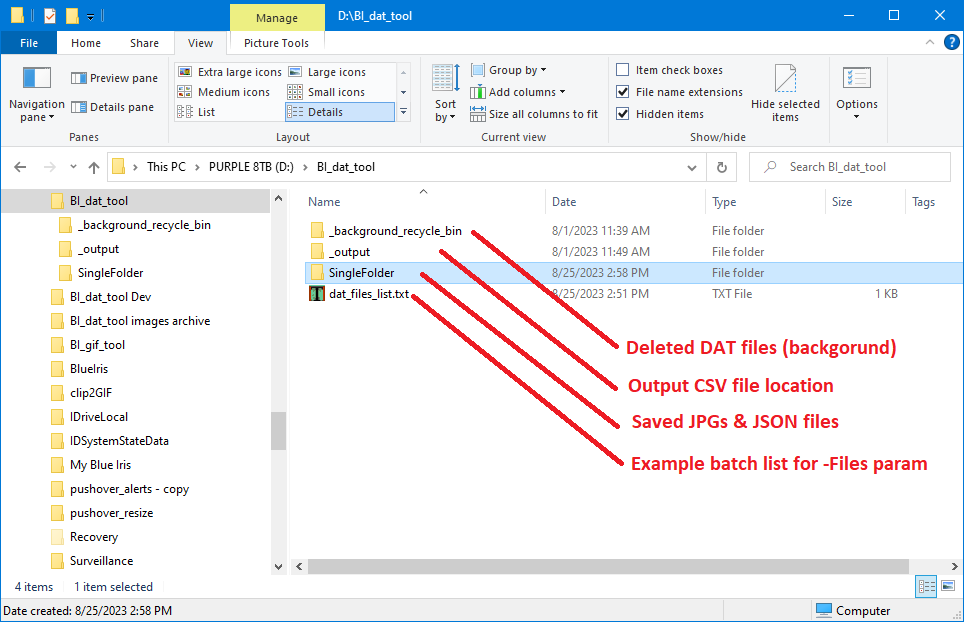Switch to the Home ribbon tab
Viewport: 964px width, 622px height.
click(x=85, y=43)
